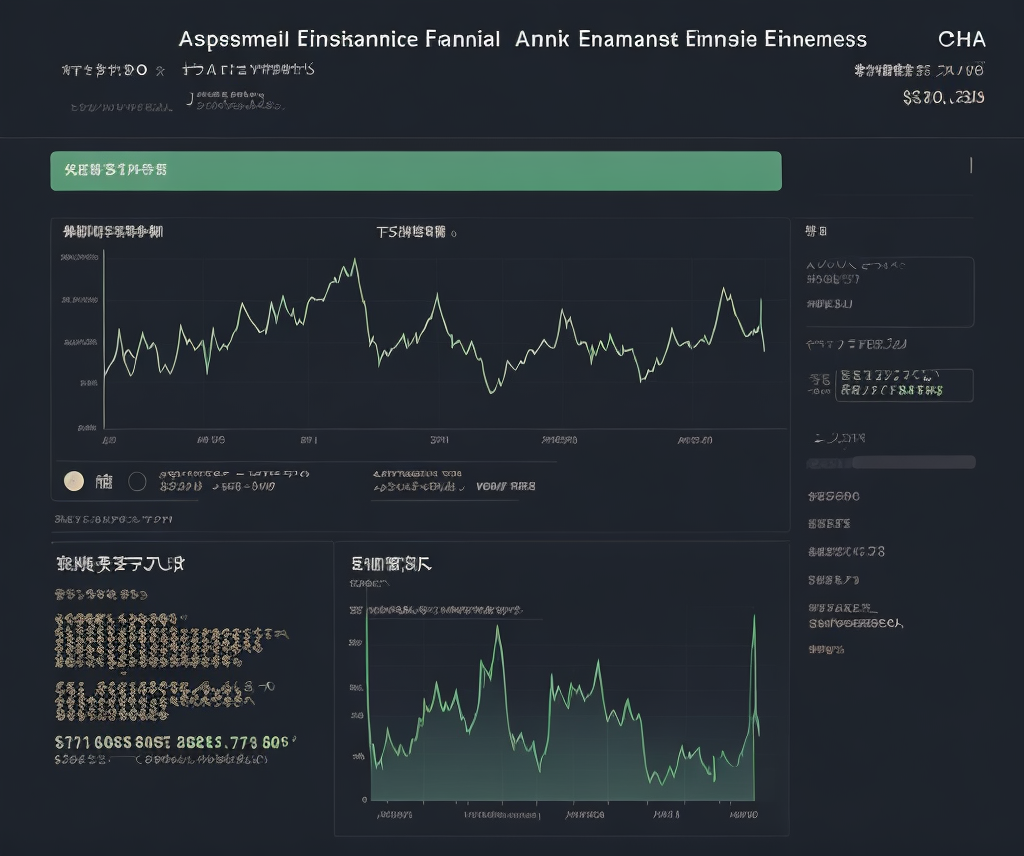Click the outlined input box with green text in the sidebar
1024x856 pixels.
tap(904, 384)
